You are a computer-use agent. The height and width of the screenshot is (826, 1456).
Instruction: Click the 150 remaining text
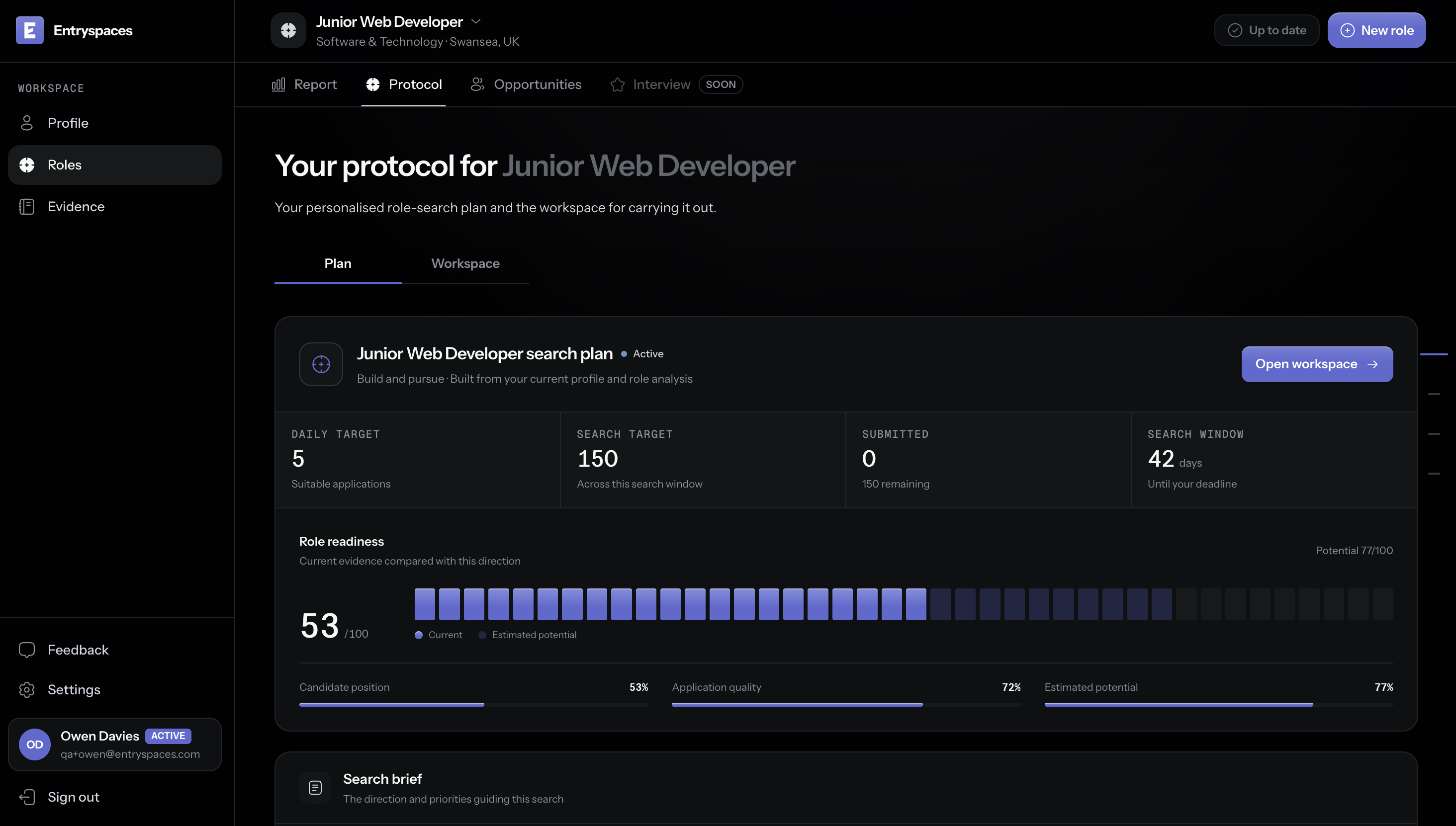point(896,484)
